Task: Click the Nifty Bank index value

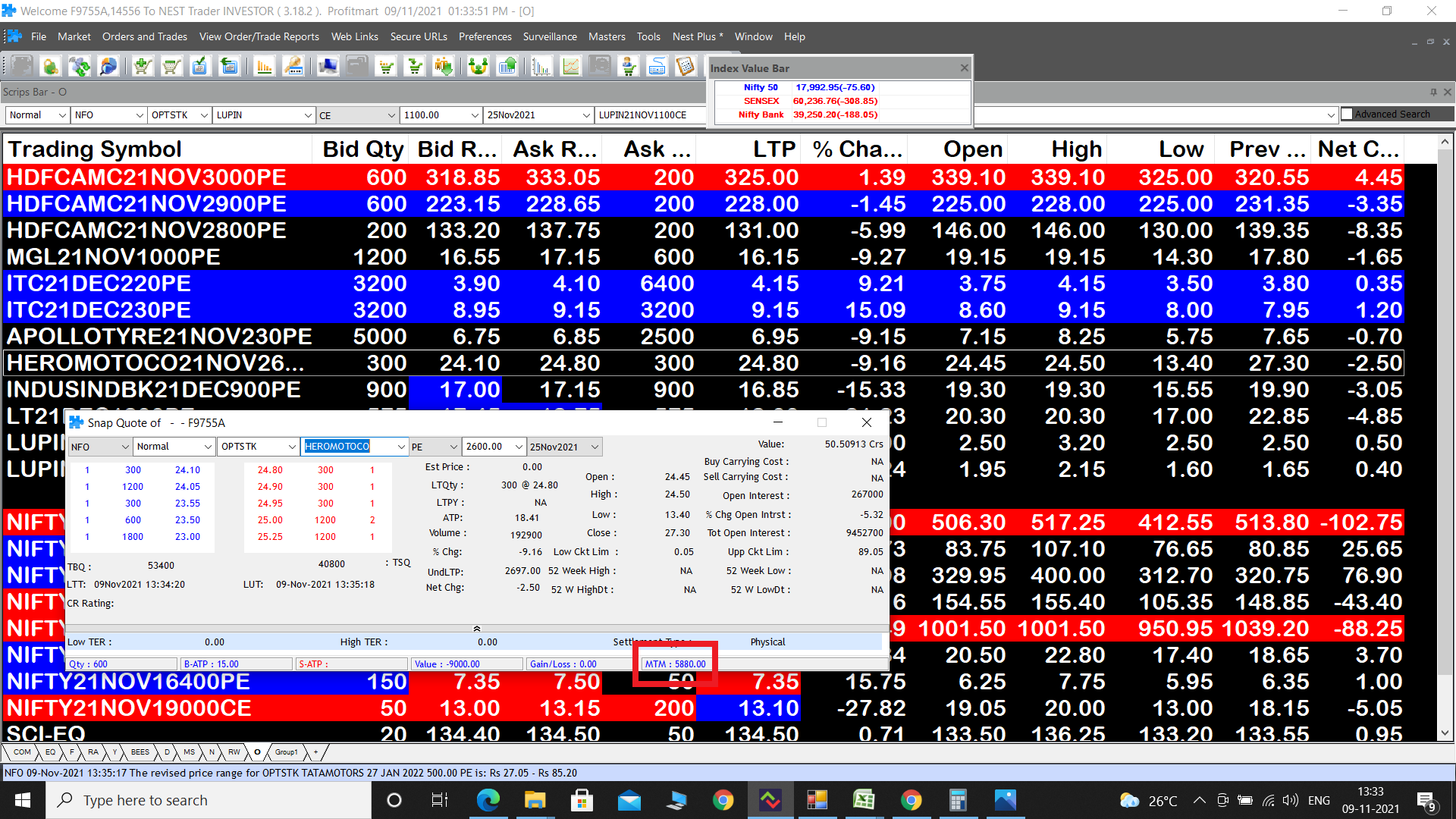Action: click(836, 115)
